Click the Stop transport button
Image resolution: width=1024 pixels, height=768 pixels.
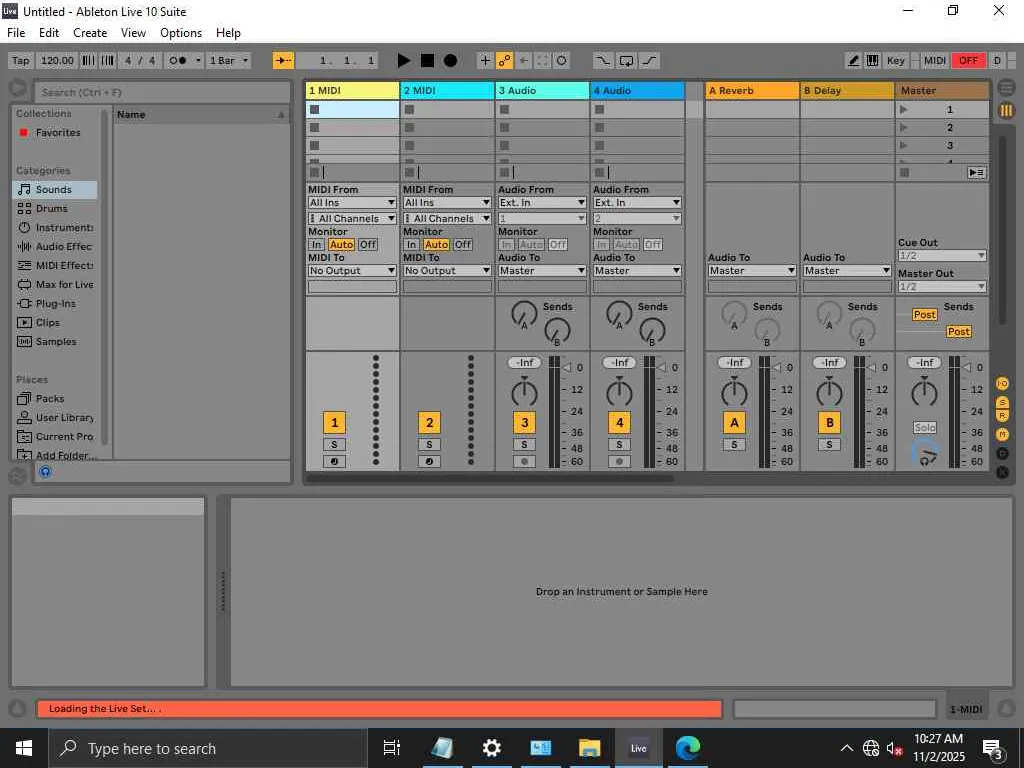[427, 61]
